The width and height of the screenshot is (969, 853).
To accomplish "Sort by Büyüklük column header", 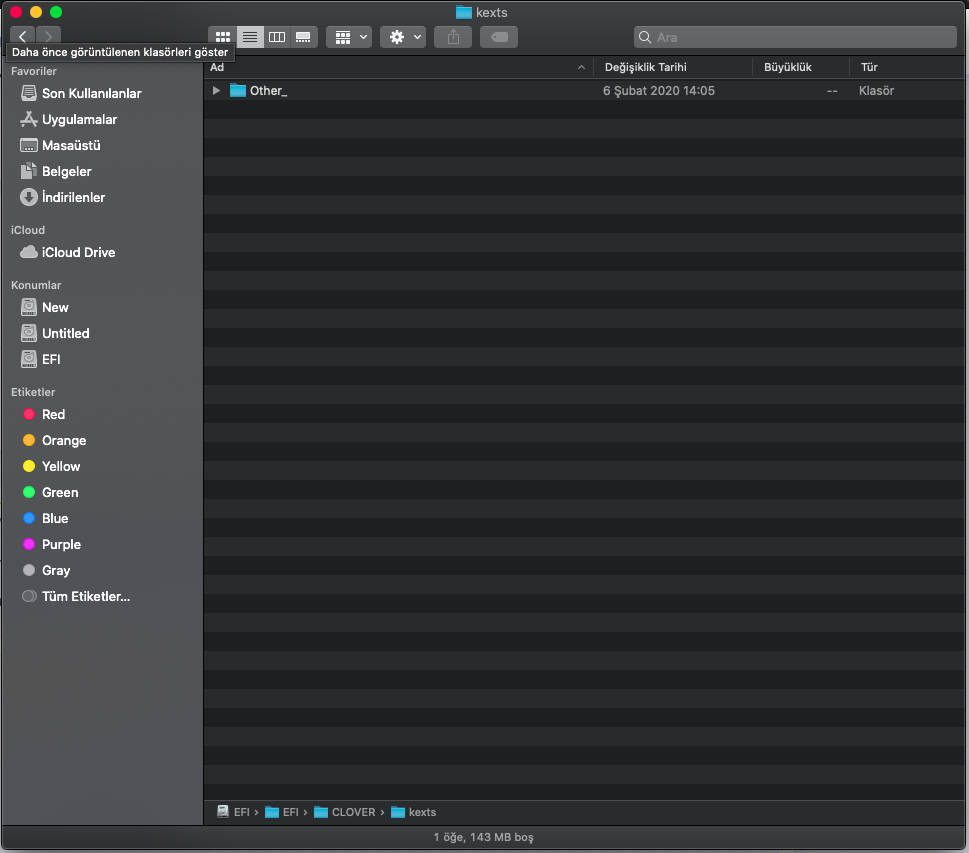I will (x=788, y=67).
